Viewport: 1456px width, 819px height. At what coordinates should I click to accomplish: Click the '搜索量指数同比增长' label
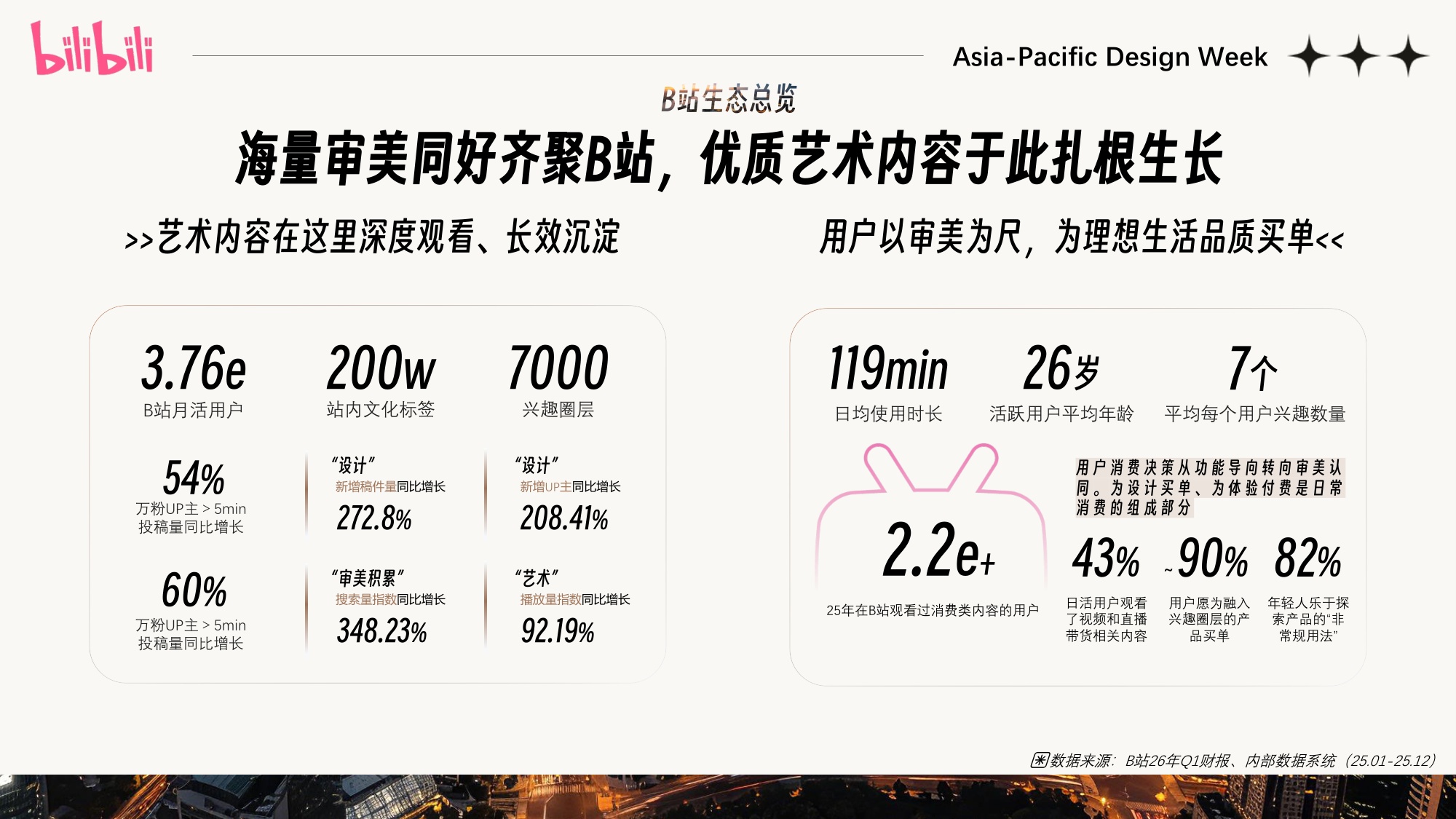(390, 599)
